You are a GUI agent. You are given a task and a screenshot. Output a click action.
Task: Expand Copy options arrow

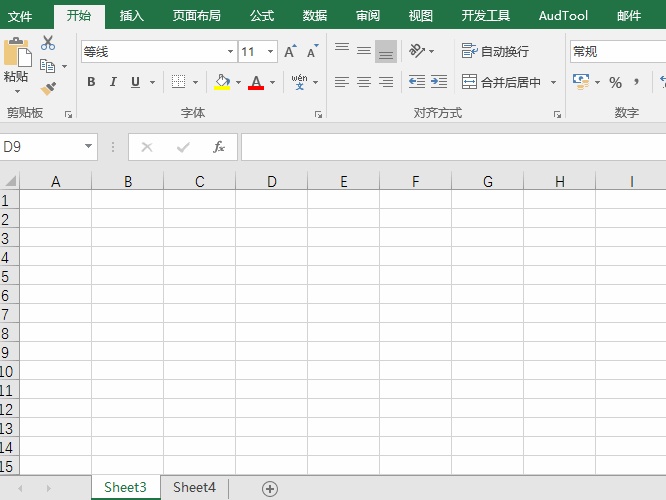(x=65, y=66)
